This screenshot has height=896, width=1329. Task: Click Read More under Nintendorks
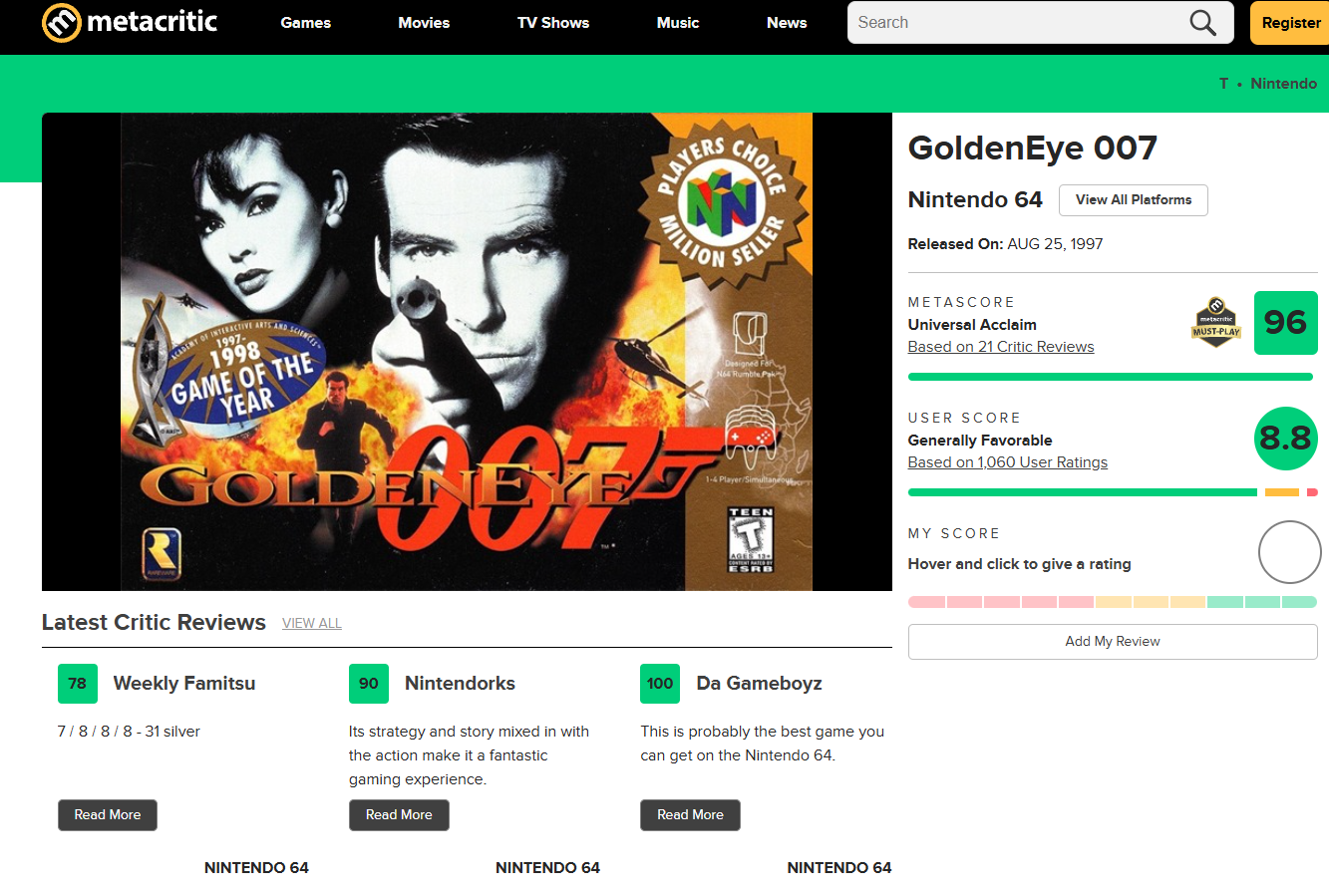click(399, 815)
